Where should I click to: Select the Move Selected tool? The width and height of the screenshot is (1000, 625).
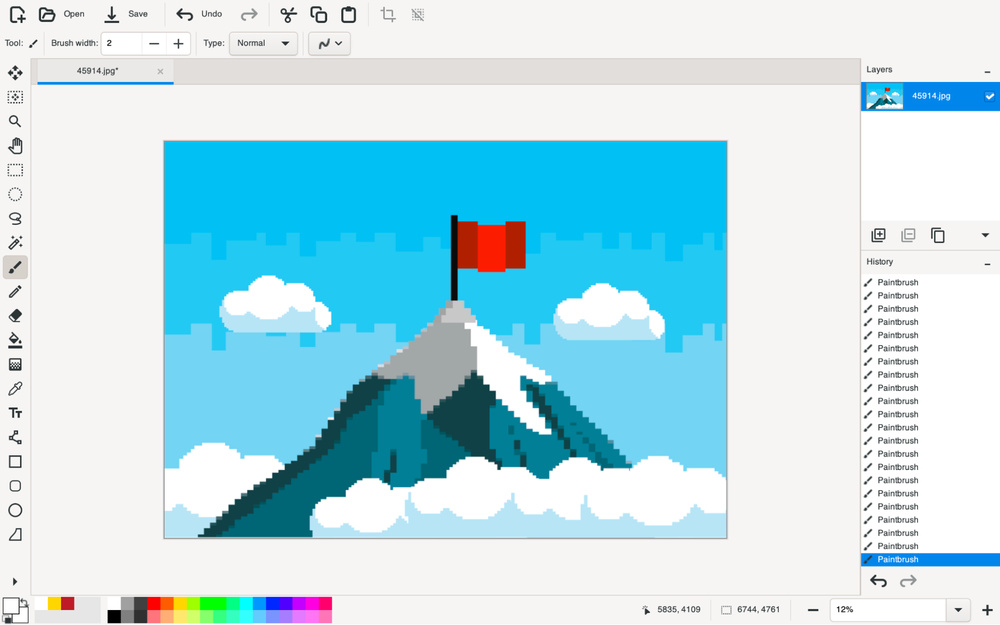[x=15, y=73]
